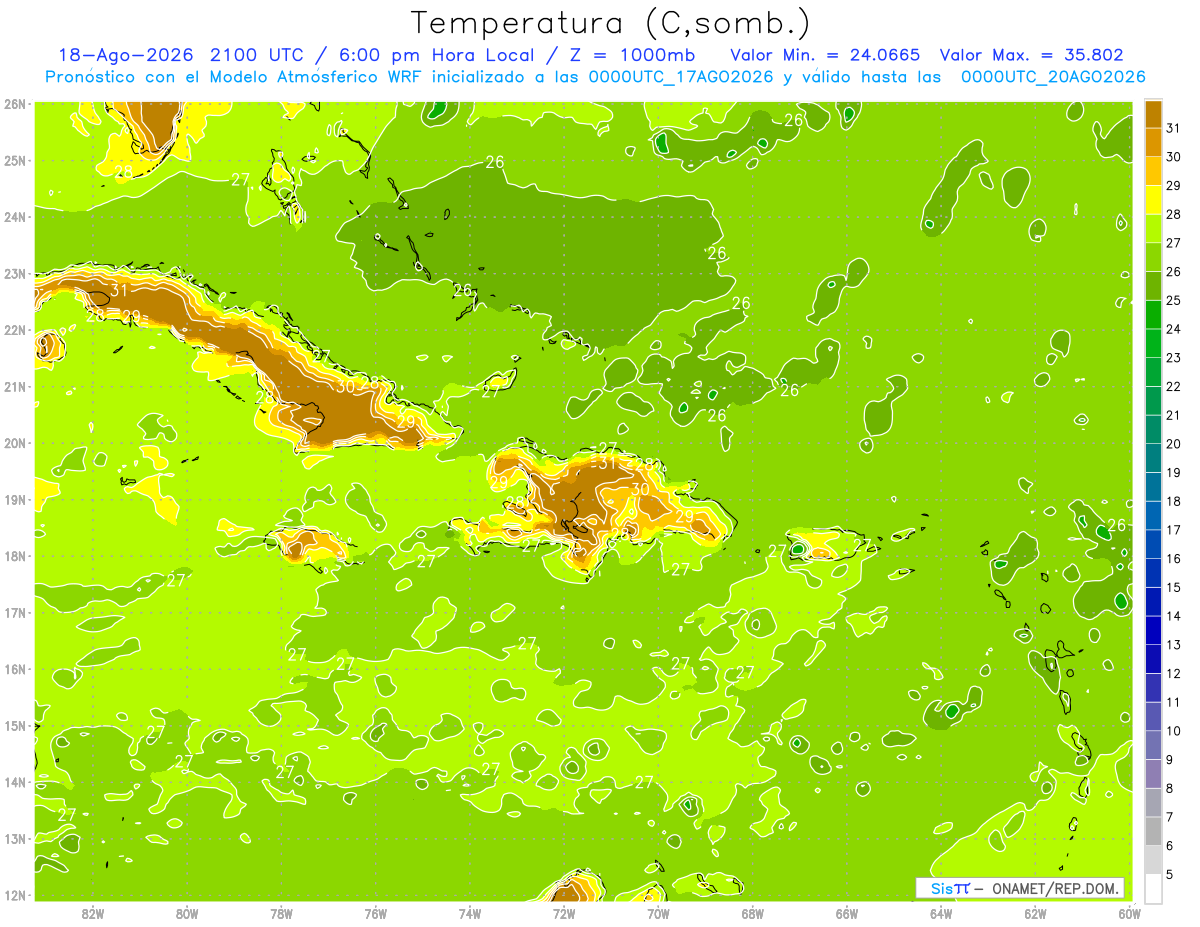Click the date text '18-Ago-2026'
1200x927 pixels.
pos(125,56)
